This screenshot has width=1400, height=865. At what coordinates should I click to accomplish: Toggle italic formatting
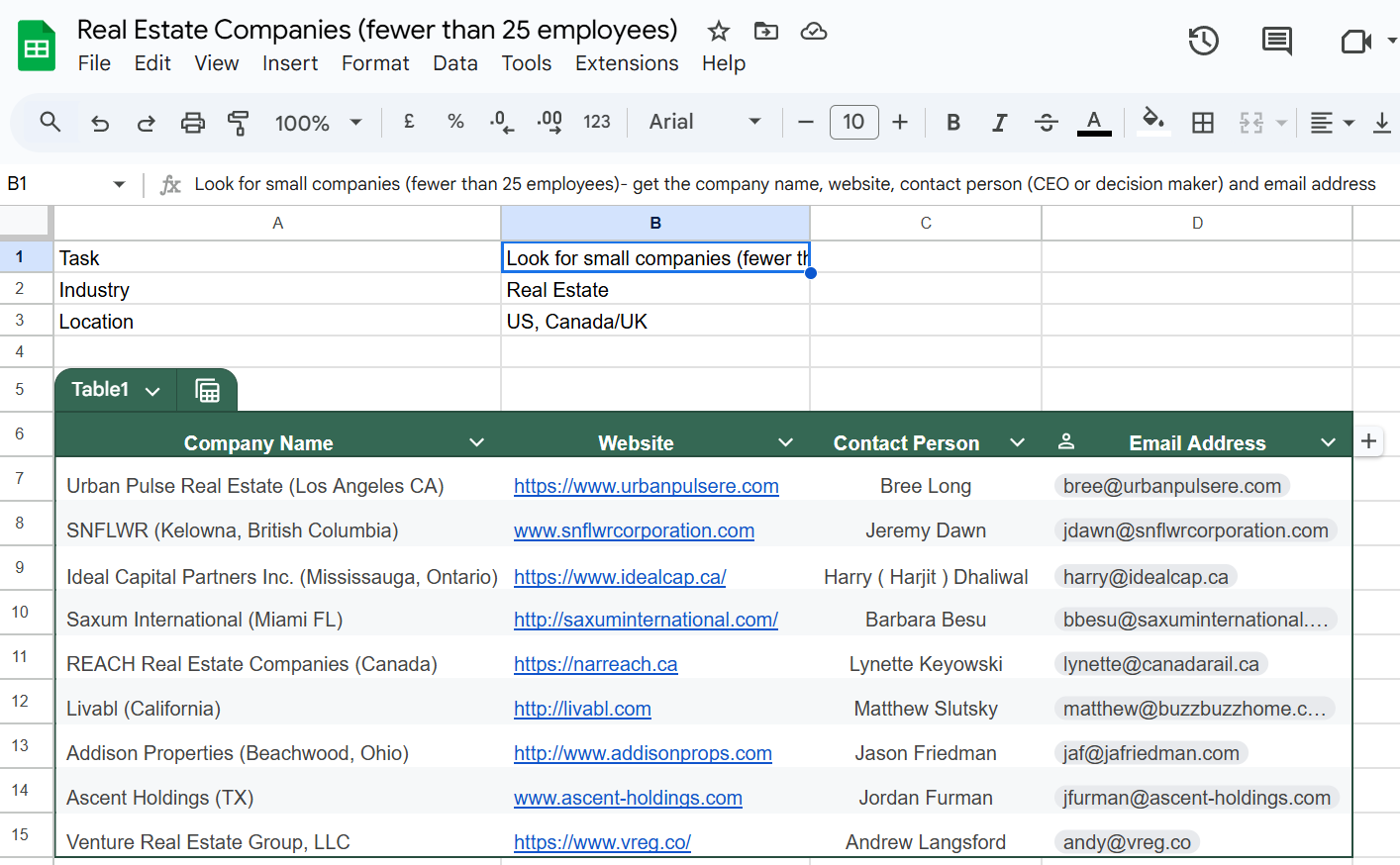pyautogui.click(x=1000, y=122)
